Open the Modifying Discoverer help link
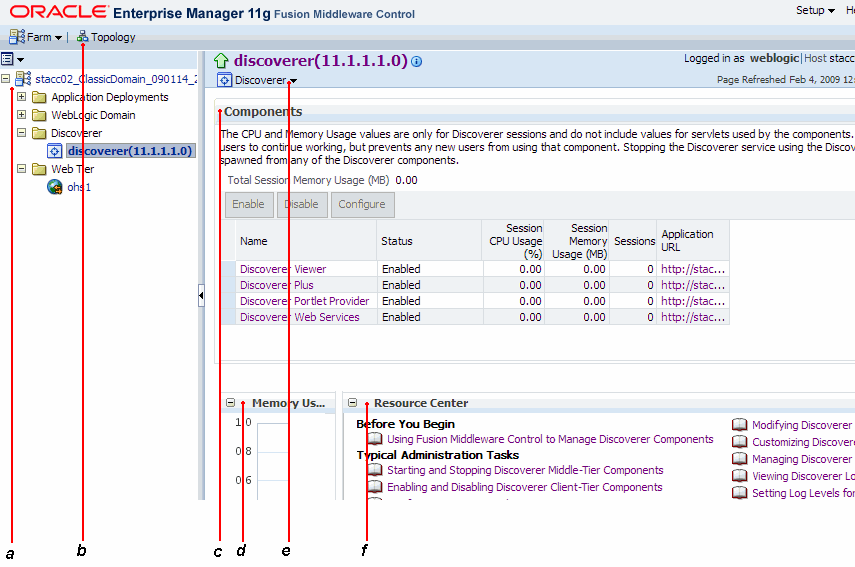 tap(803, 425)
